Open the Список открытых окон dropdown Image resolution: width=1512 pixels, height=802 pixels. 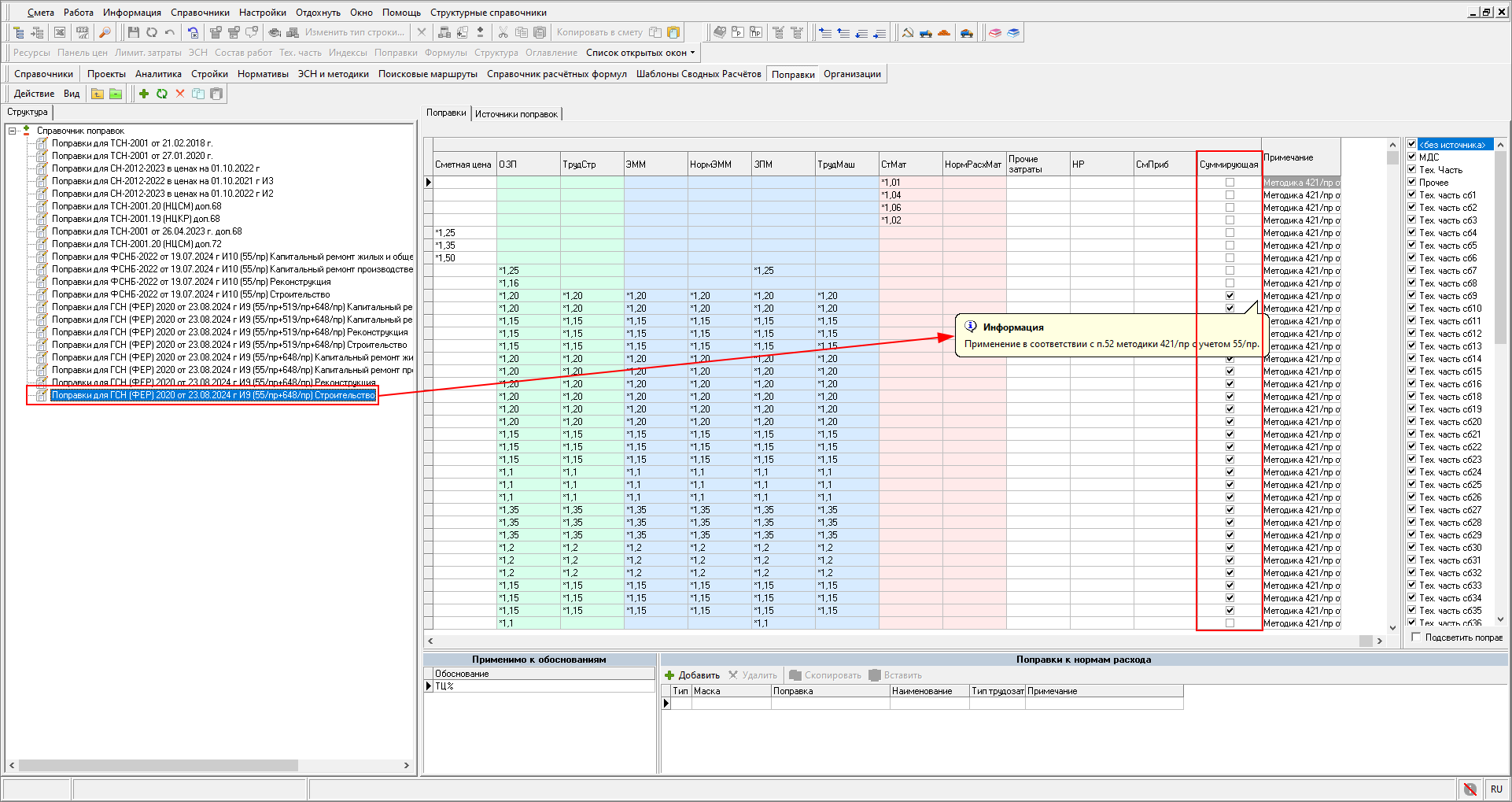point(640,53)
